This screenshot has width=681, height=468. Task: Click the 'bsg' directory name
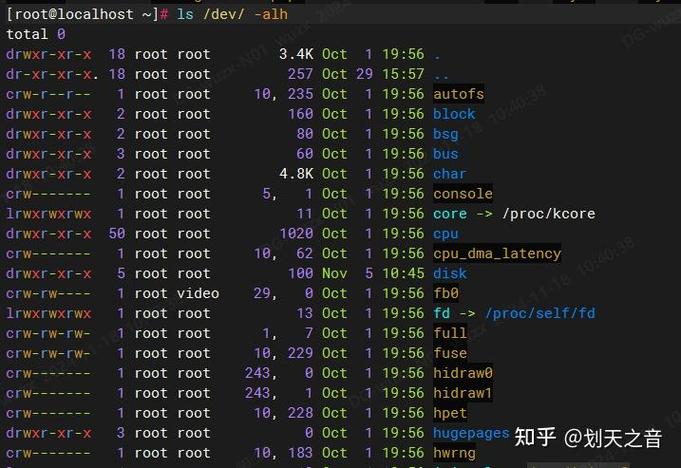pyautogui.click(x=445, y=134)
